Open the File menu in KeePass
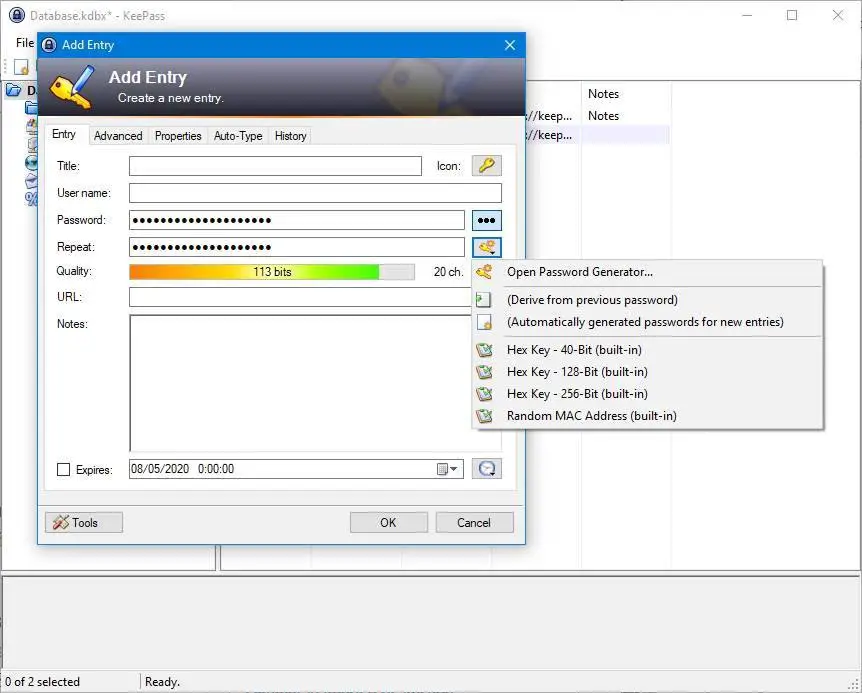Screen dimensions: 862x693 [x=25, y=43]
